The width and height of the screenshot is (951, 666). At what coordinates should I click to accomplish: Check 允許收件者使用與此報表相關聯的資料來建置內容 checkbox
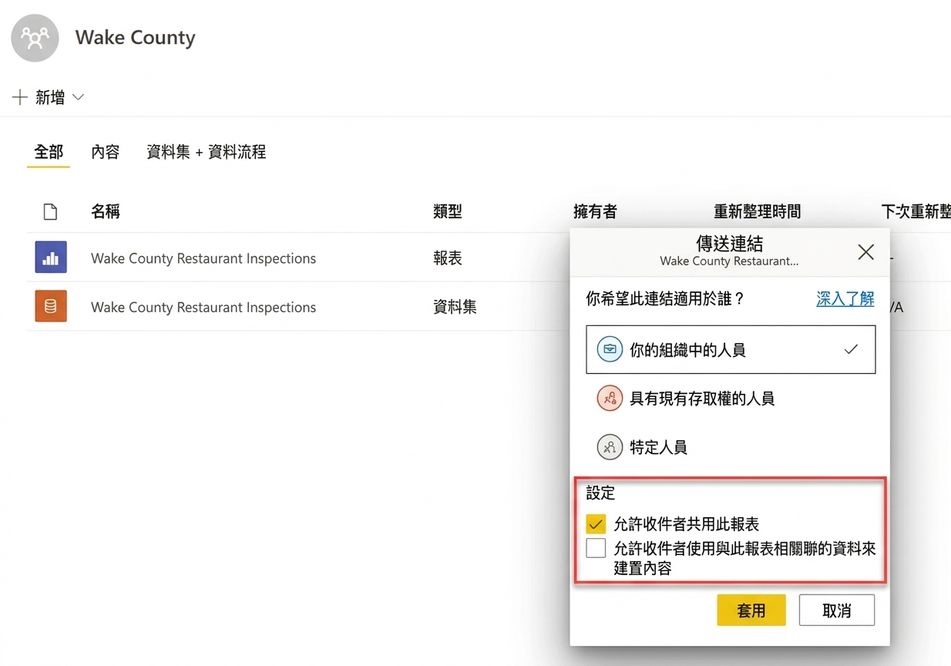[x=596, y=548]
